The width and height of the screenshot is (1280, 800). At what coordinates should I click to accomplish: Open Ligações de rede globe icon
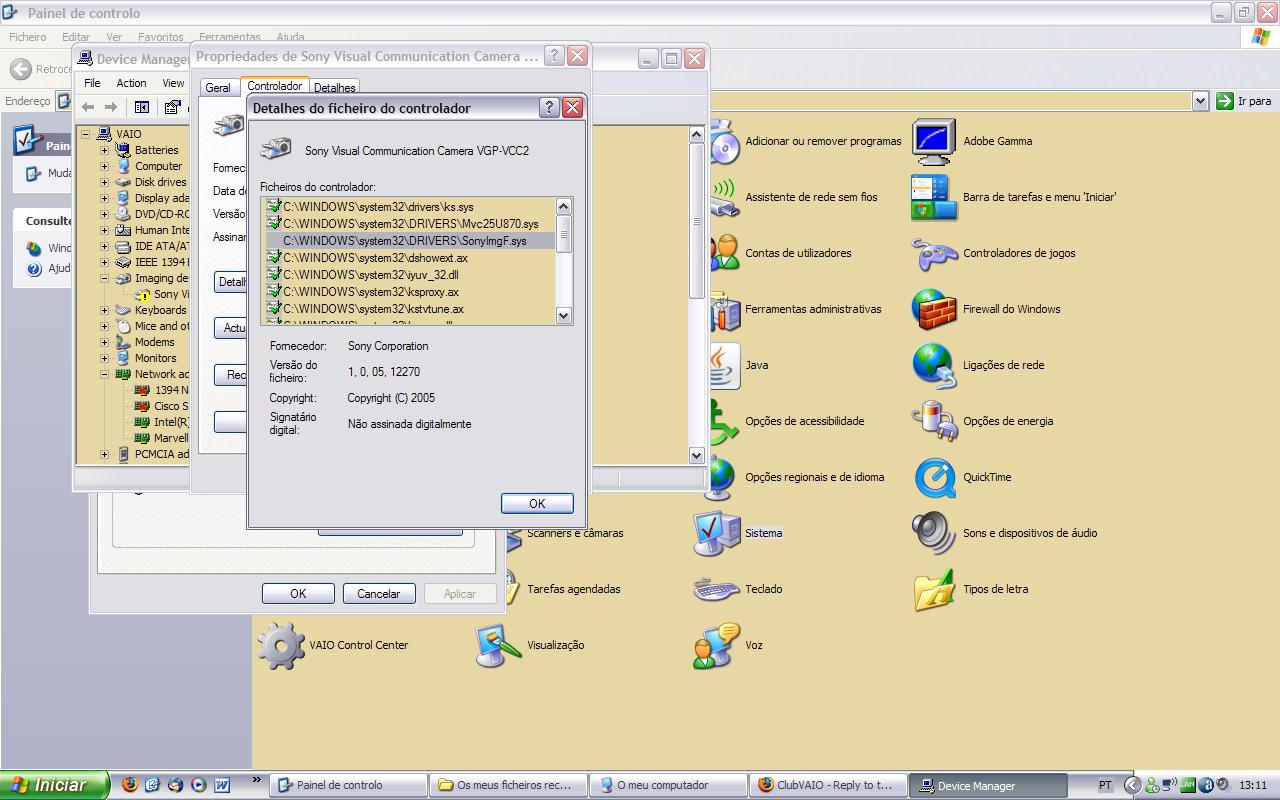click(934, 365)
